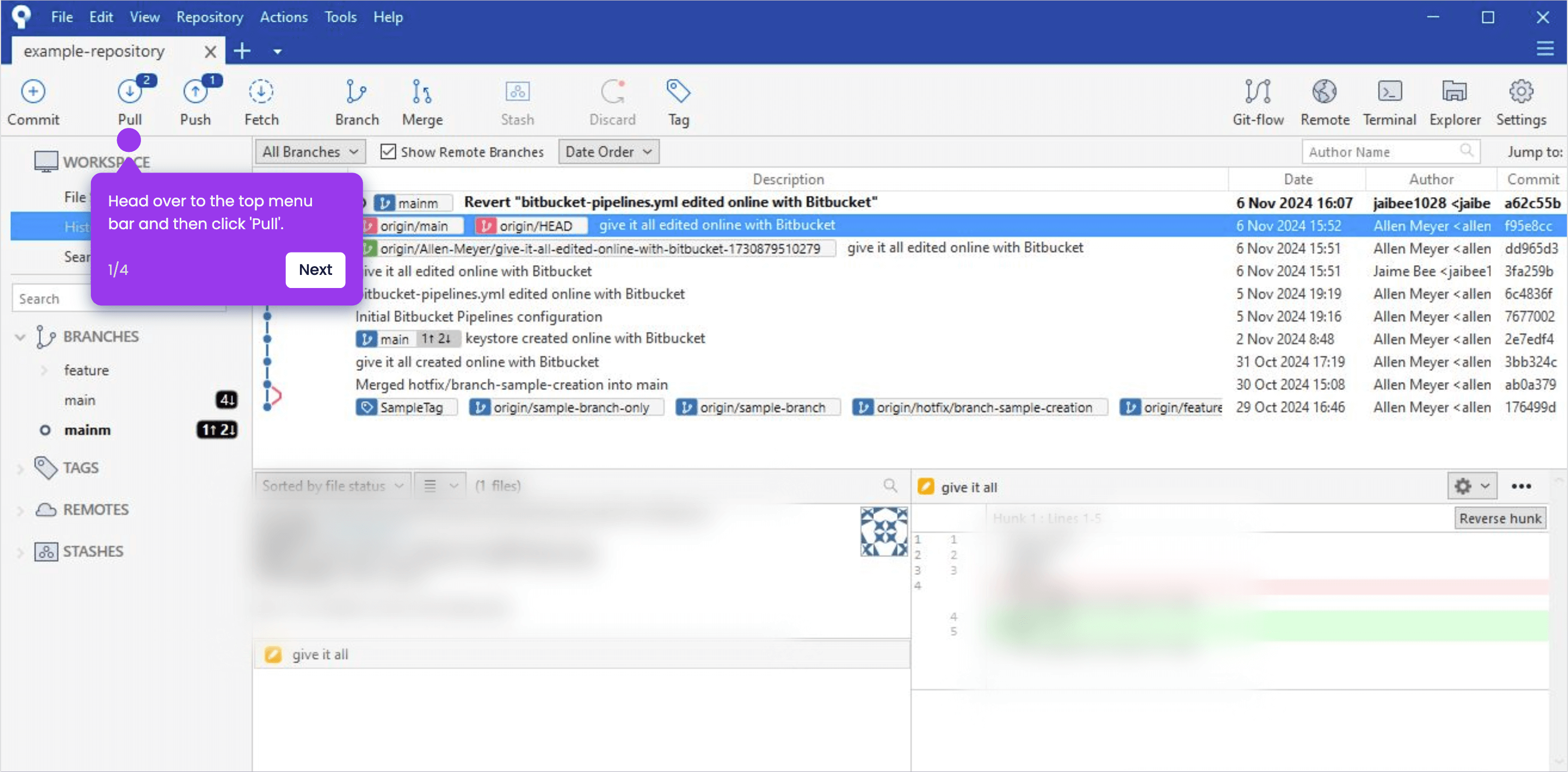Open the diff gear settings dropdown
The image size is (1568, 772).
[x=1472, y=486]
